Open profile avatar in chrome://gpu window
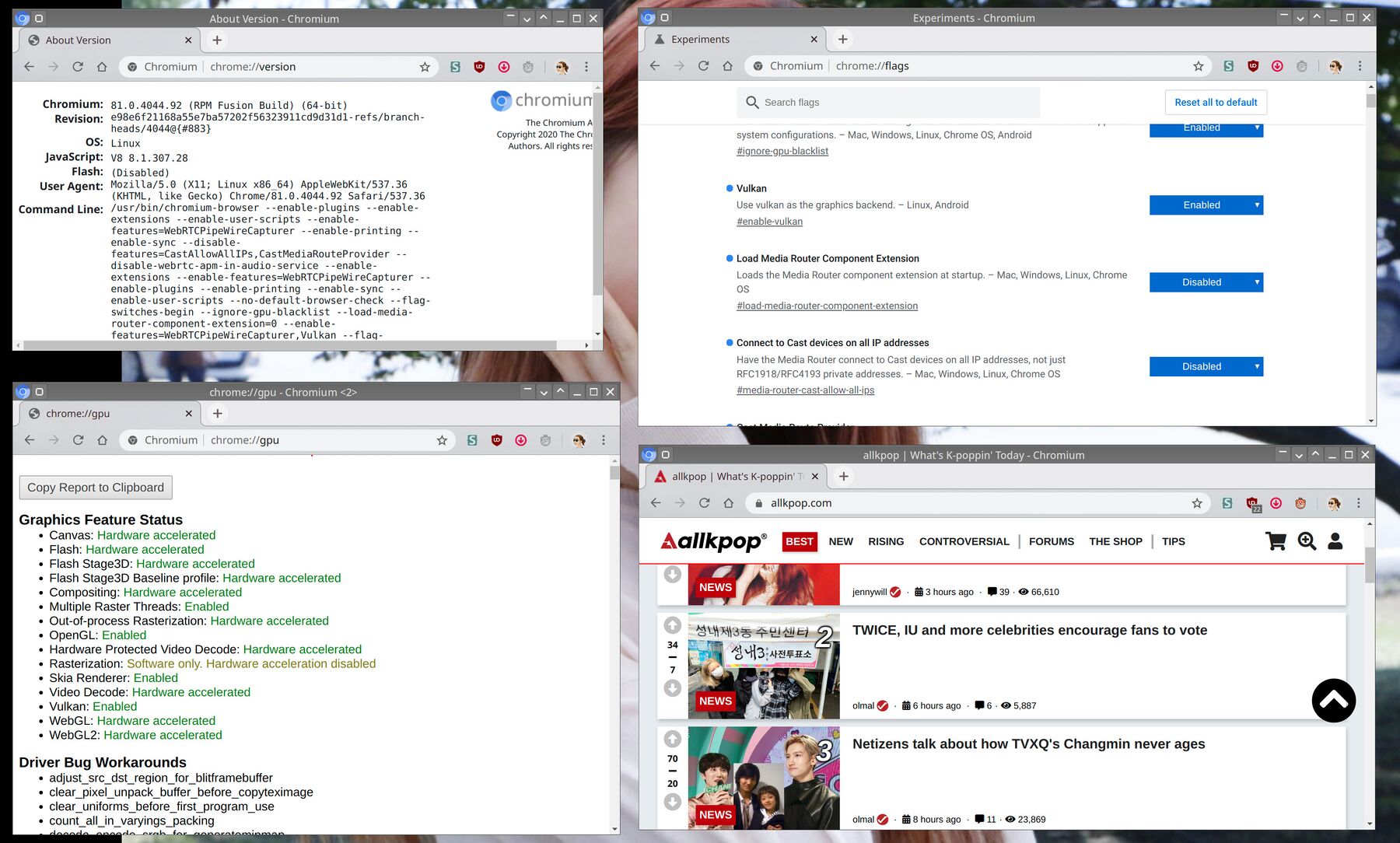The height and width of the screenshot is (843, 1400). [x=579, y=440]
